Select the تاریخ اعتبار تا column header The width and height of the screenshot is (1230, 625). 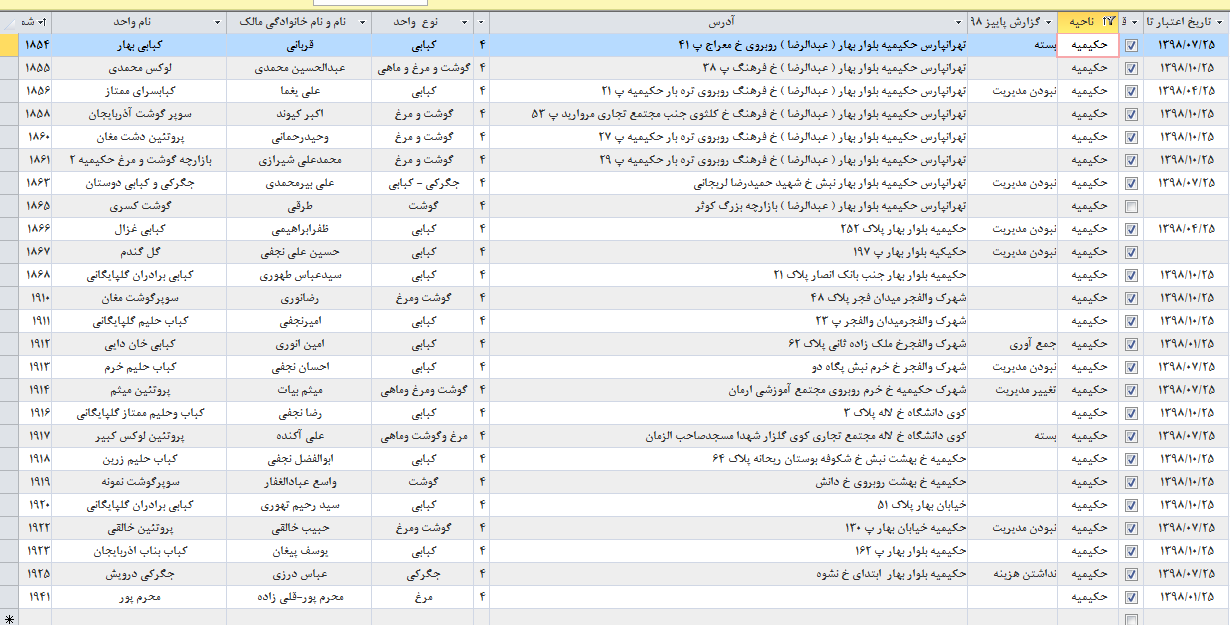click(1187, 22)
